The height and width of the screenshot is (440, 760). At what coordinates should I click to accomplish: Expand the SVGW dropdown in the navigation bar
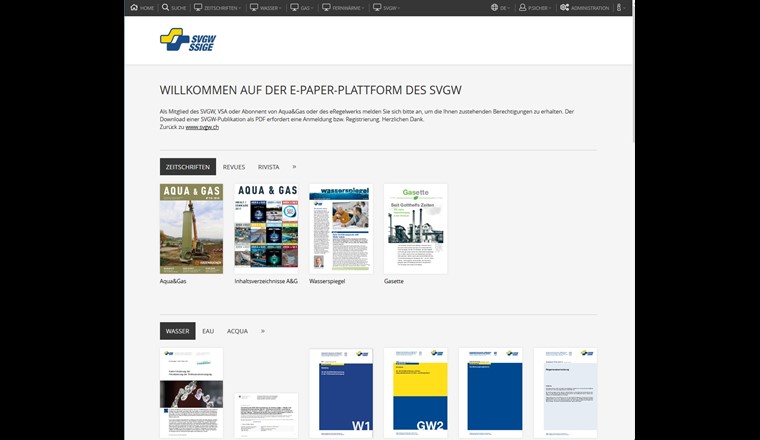tap(386, 8)
